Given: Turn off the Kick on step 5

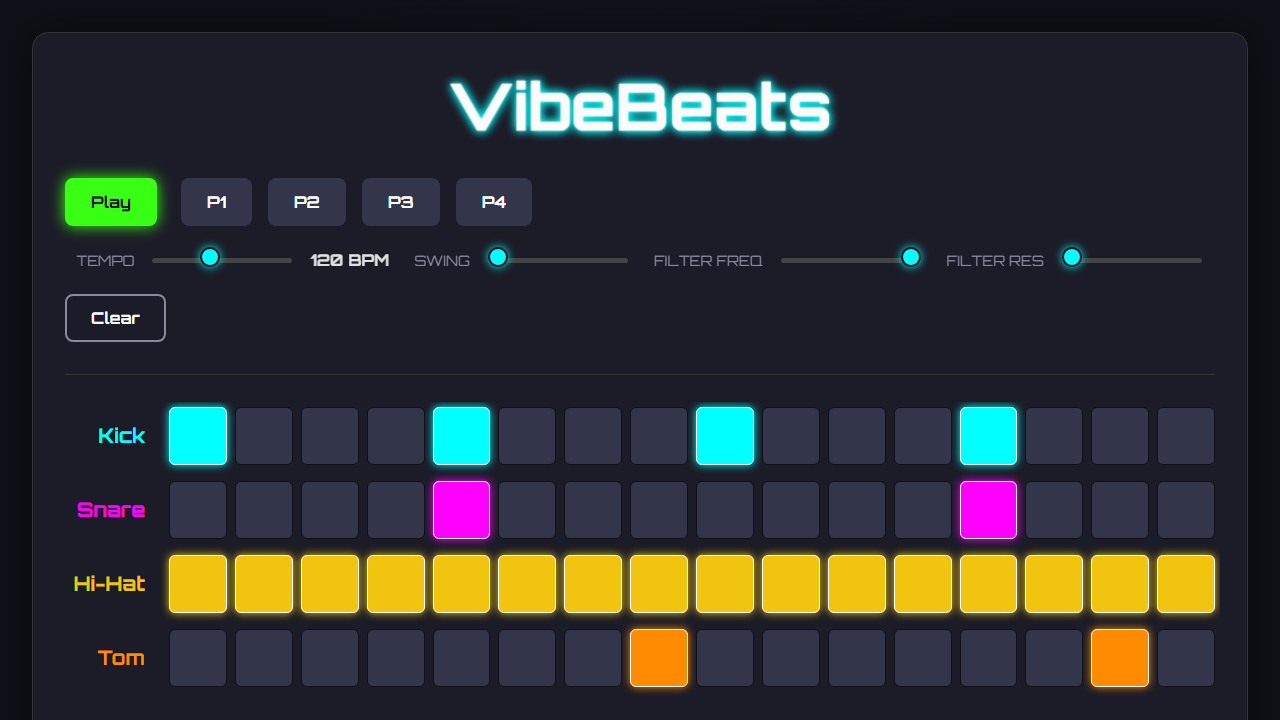Looking at the screenshot, I should tap(461, 435).
